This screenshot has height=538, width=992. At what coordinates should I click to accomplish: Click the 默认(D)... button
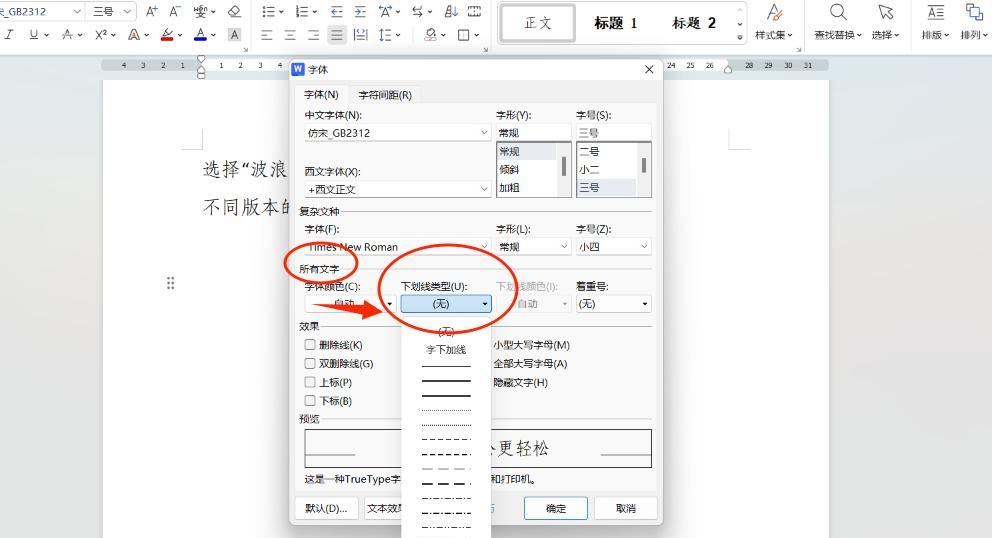(x=326, y=508)
